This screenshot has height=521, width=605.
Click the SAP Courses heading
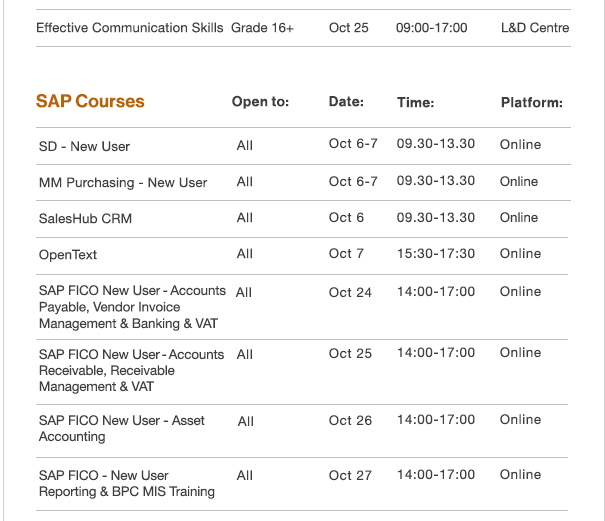click(x=90, y=101)
